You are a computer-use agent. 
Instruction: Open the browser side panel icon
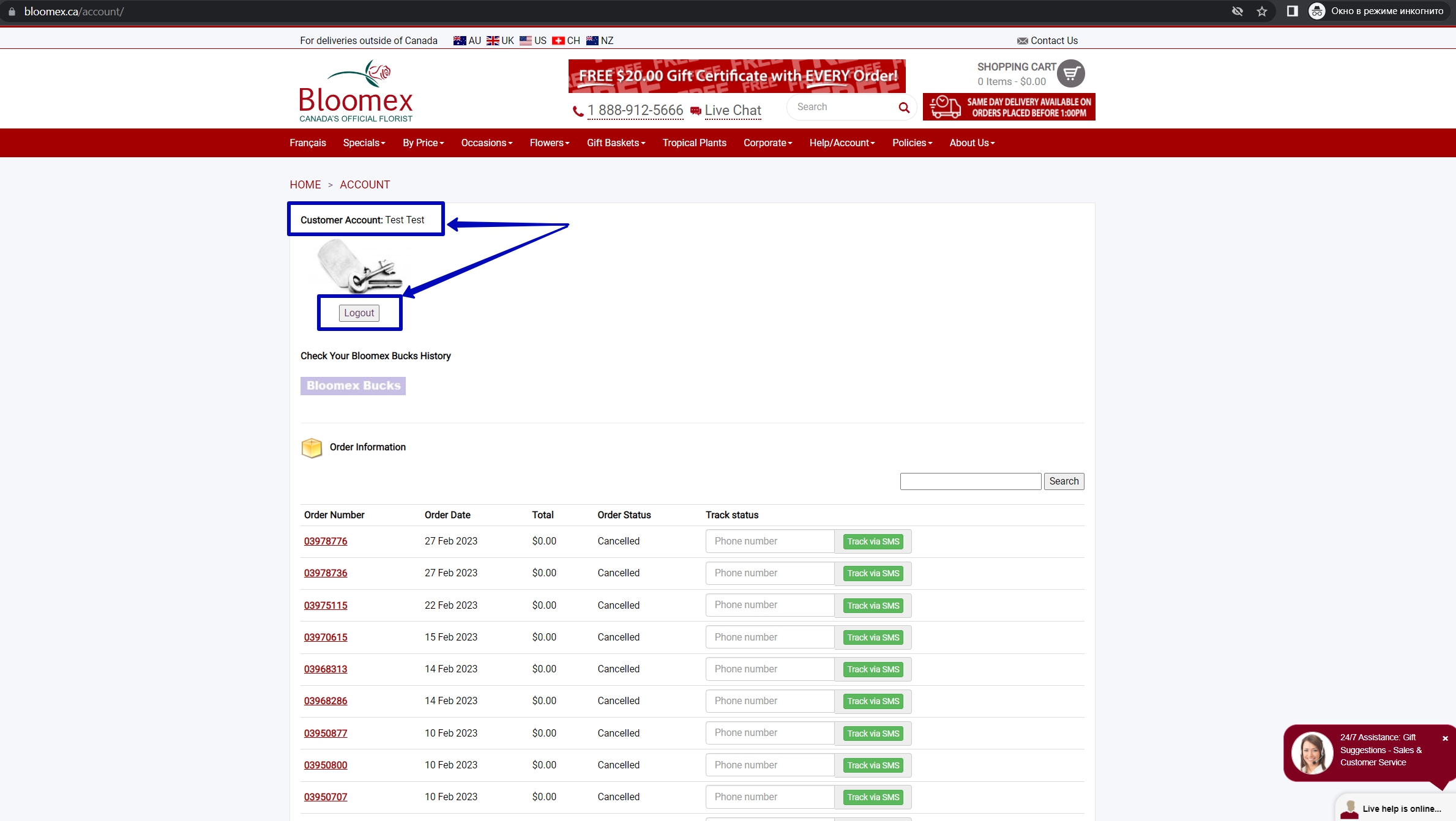click(x=1292, y=11)
